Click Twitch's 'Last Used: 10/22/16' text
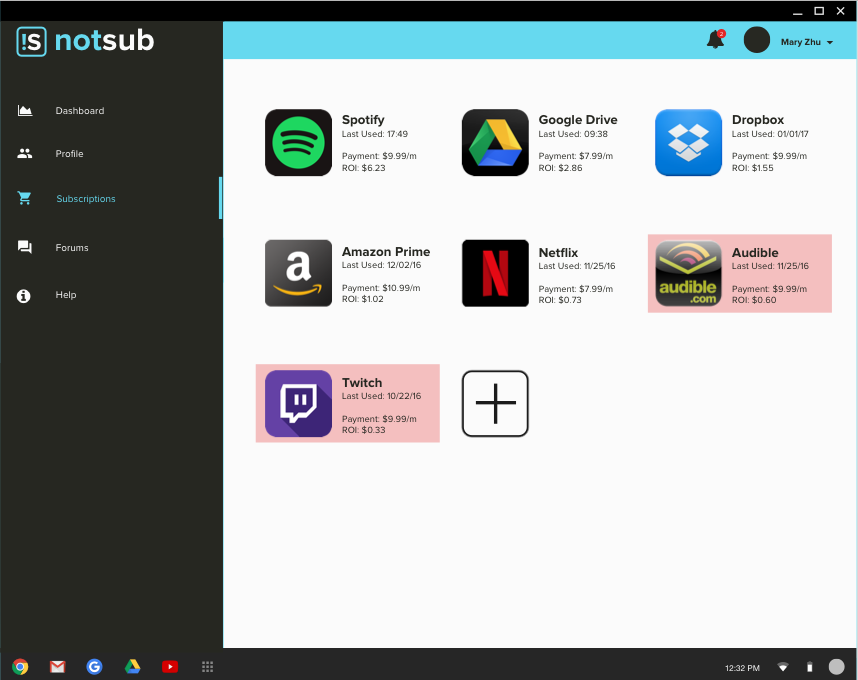The height and width of the screenshot is (680, 858). pos(381,396)
